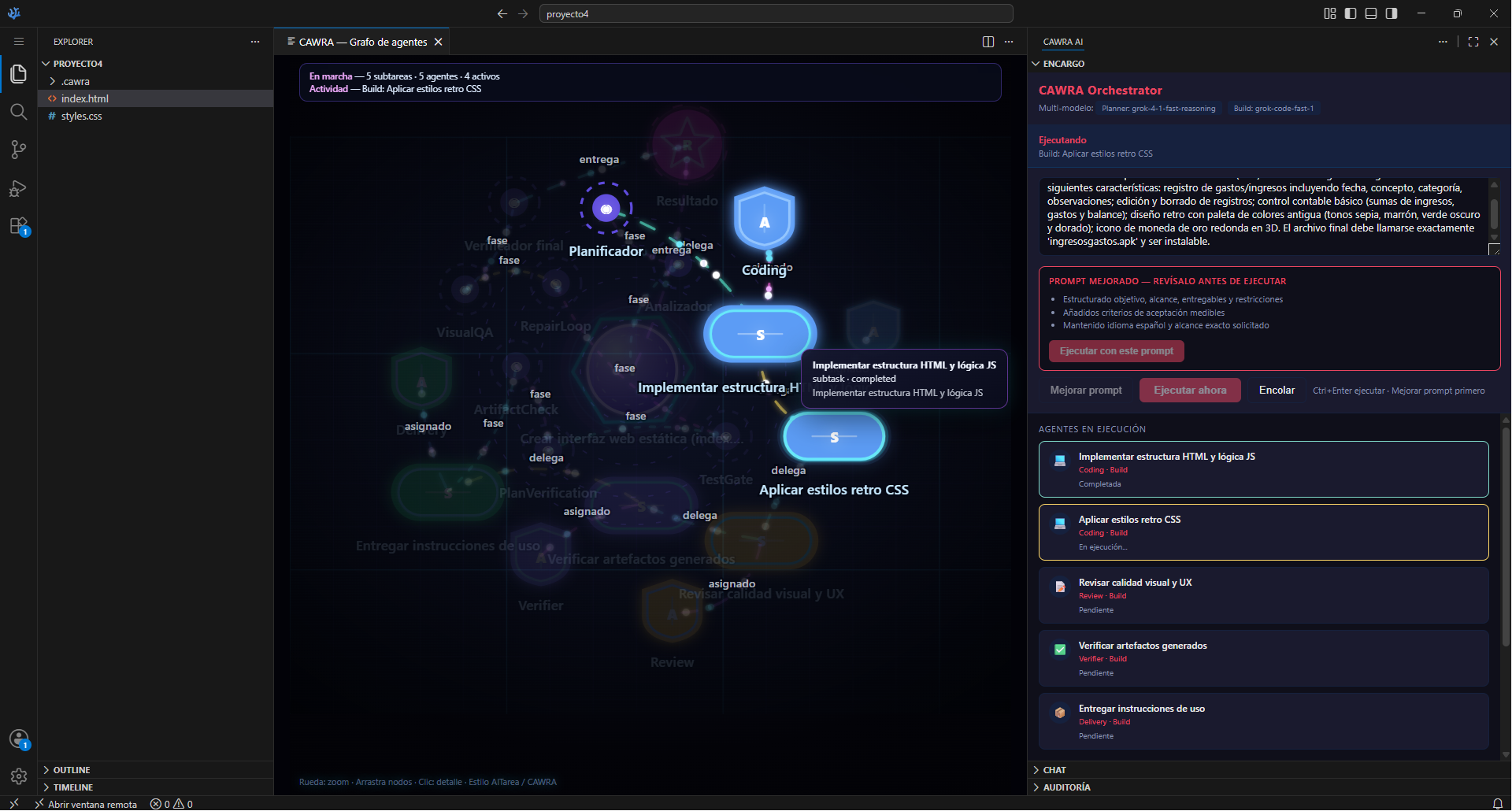Select the Implementar estructura subtask node
This screenshot has height=811, width=1512.
coord(759,334)
